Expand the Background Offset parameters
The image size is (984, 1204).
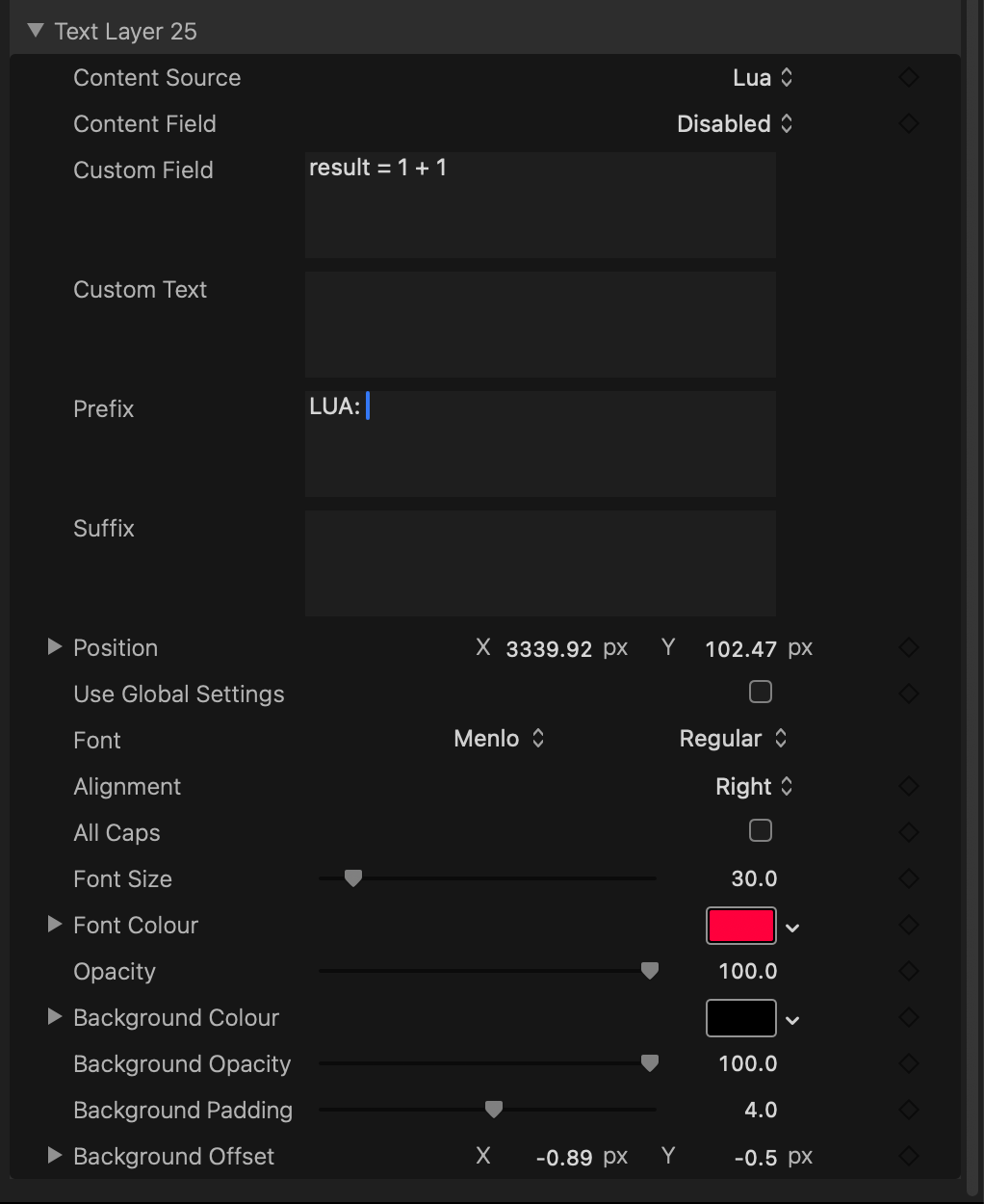[x=55, y=1156]
